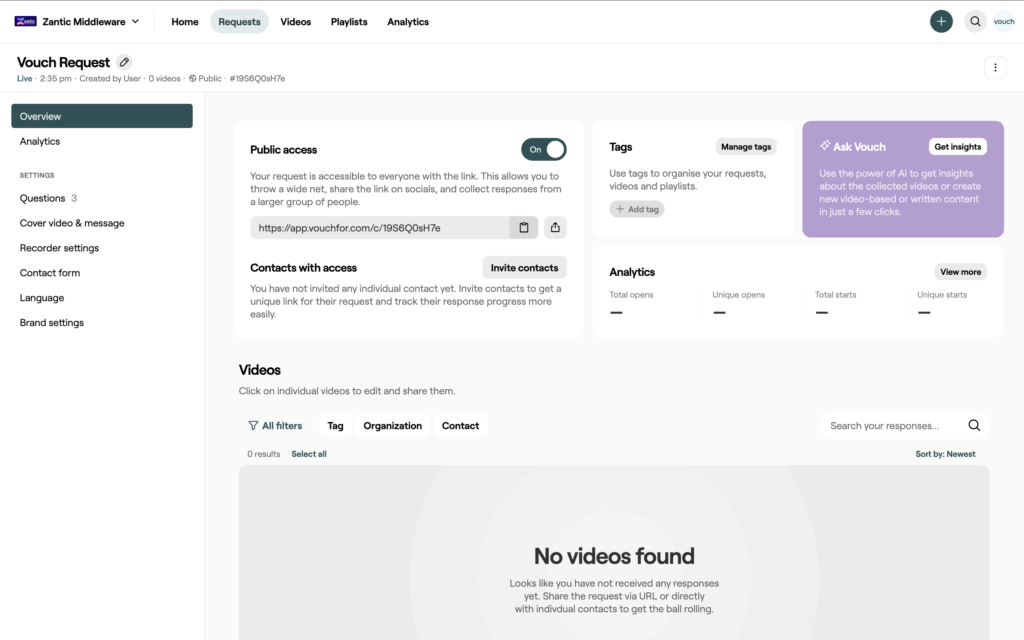Click the Manage tags button
The height and width of the screenshot is (640, 1024).
(x=746, y=147)
